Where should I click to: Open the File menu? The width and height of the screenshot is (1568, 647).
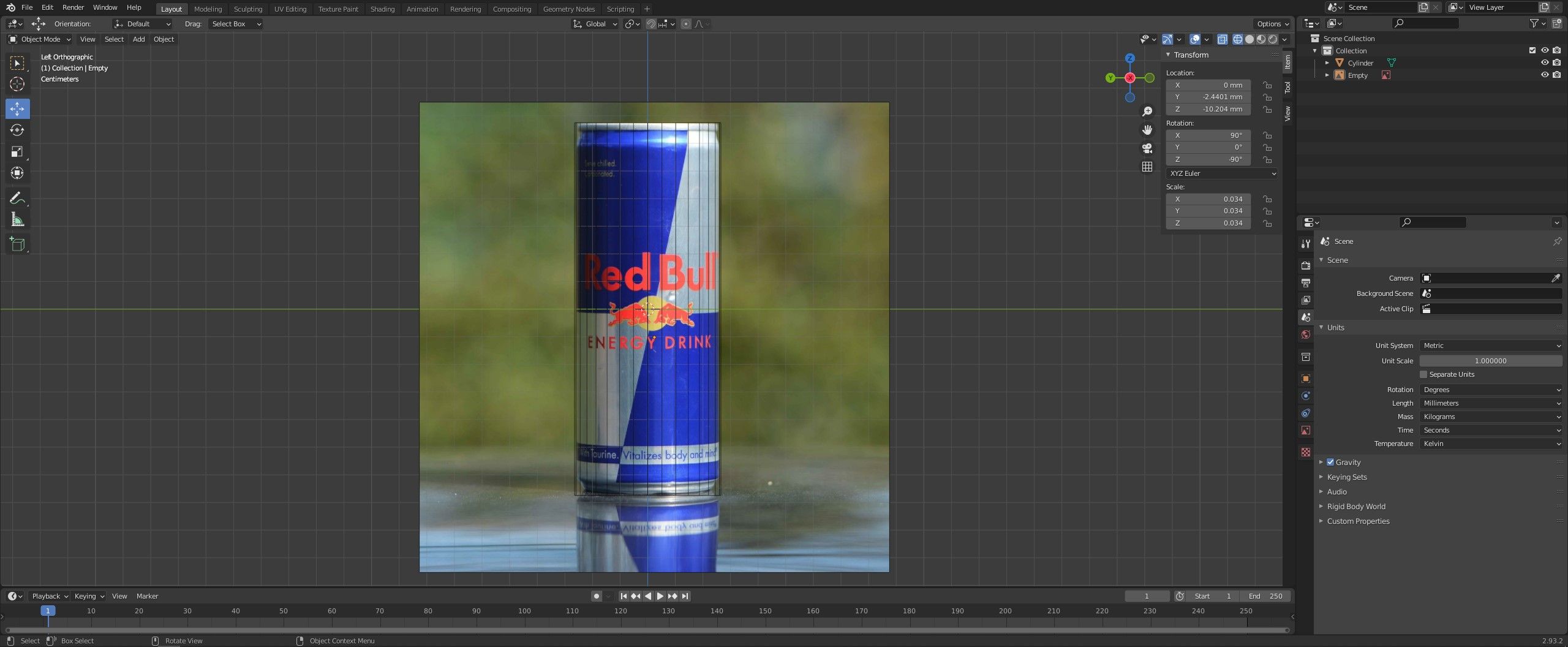(27, 7)
